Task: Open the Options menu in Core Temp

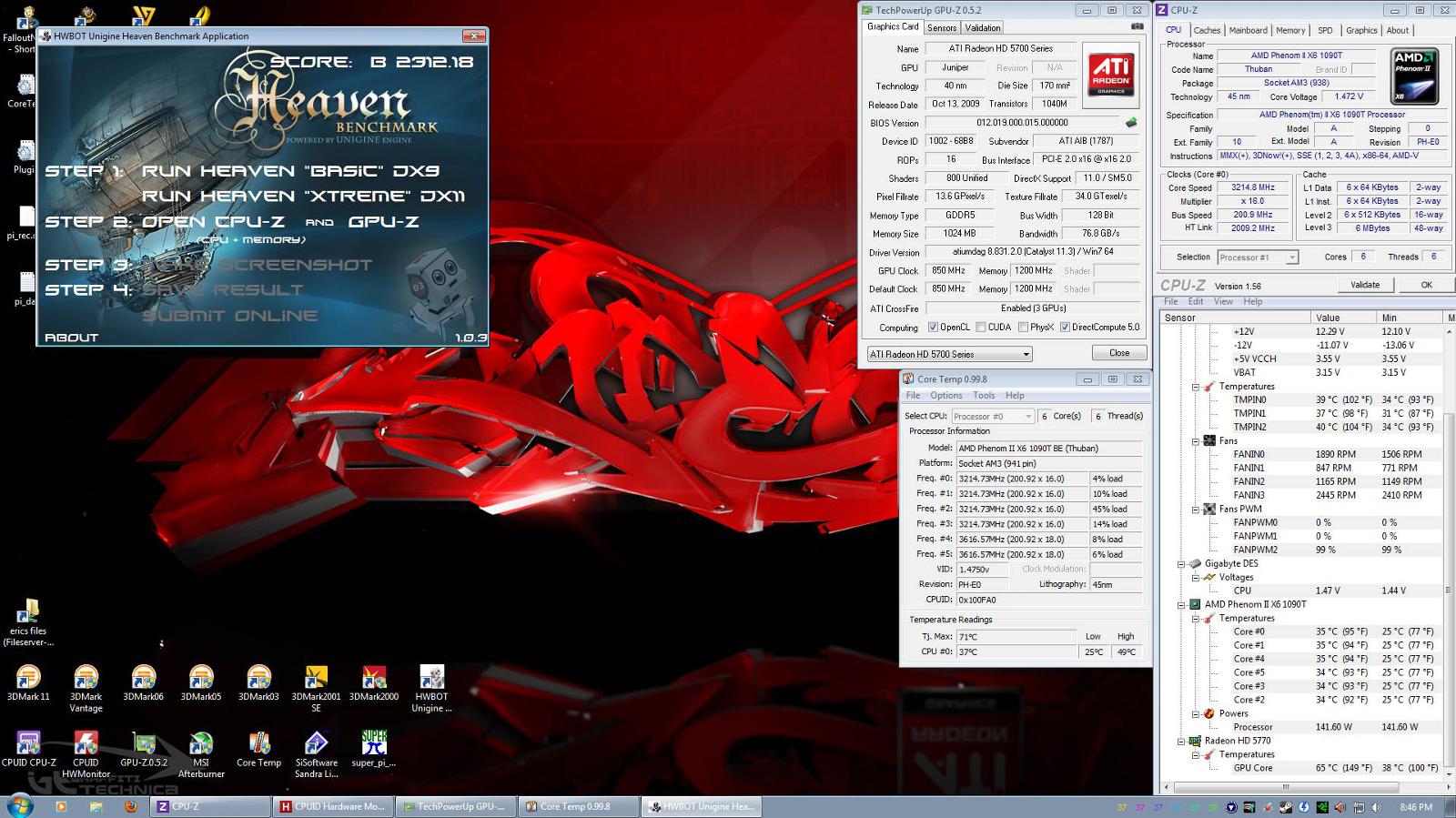Action: [945, 395]
